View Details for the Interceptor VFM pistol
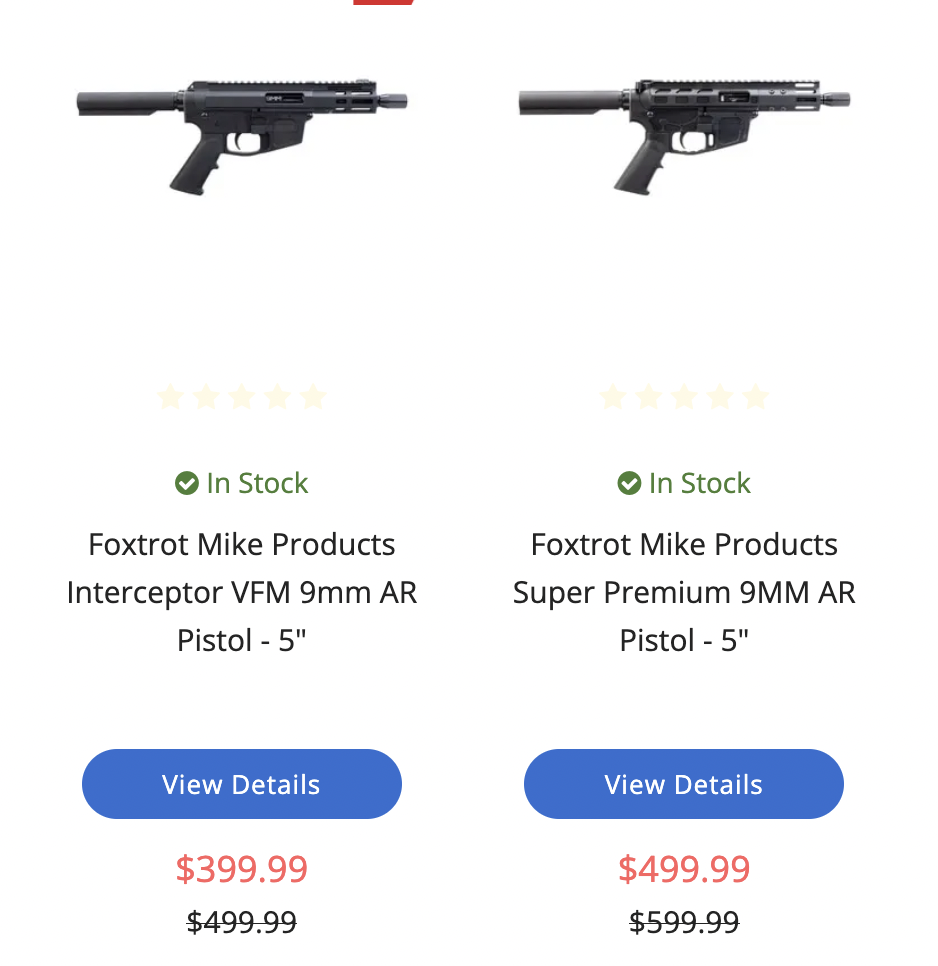Screen dimensions: 938x966 pos(242,784)
